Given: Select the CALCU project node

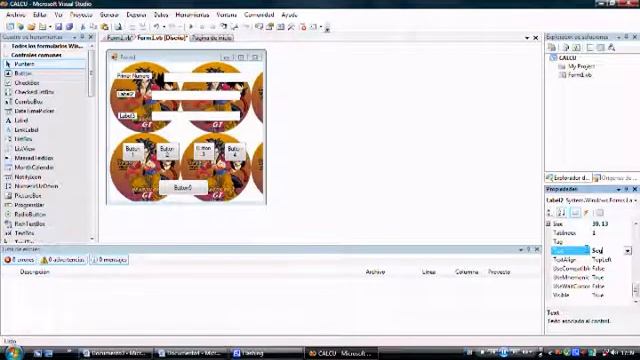Looking at the screenshot, I should click(567, 58).
